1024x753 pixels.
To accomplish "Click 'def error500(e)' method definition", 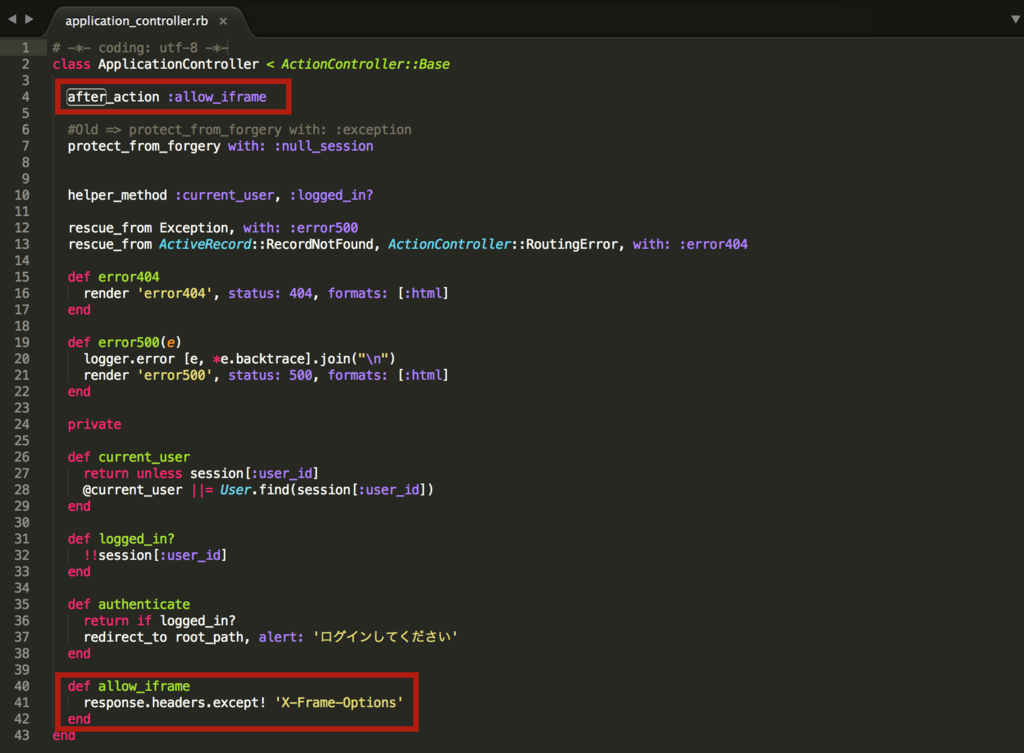I will [125, 342].
